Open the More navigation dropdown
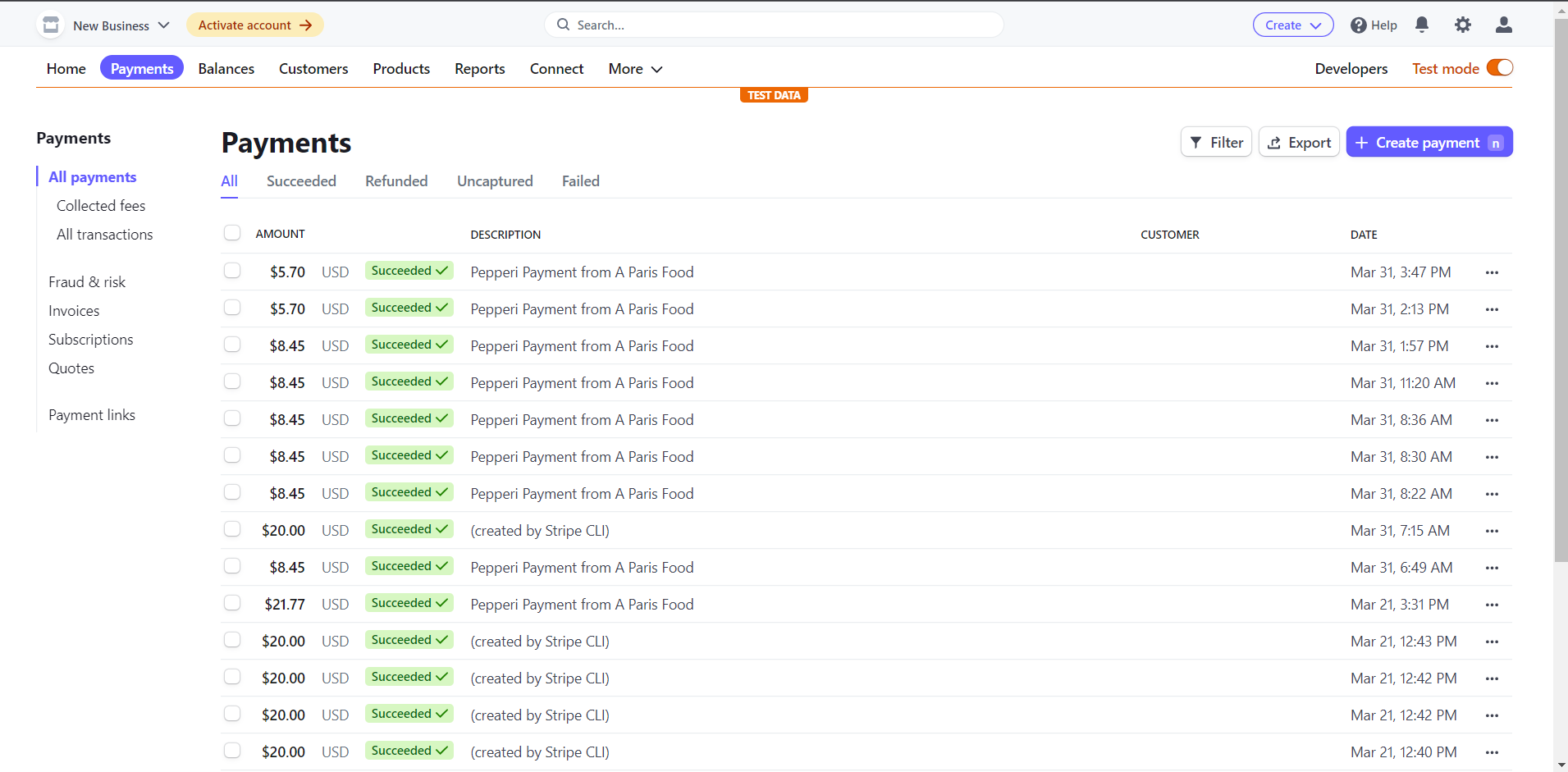This screenshot has width=1568, height=772. click(x=633, y=69)
